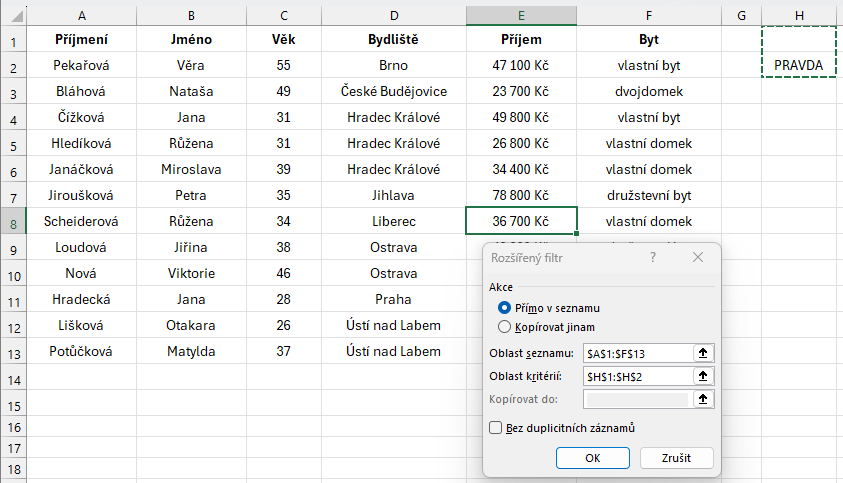Select row 18 header
843x483 pixels.
click(13, 469)
